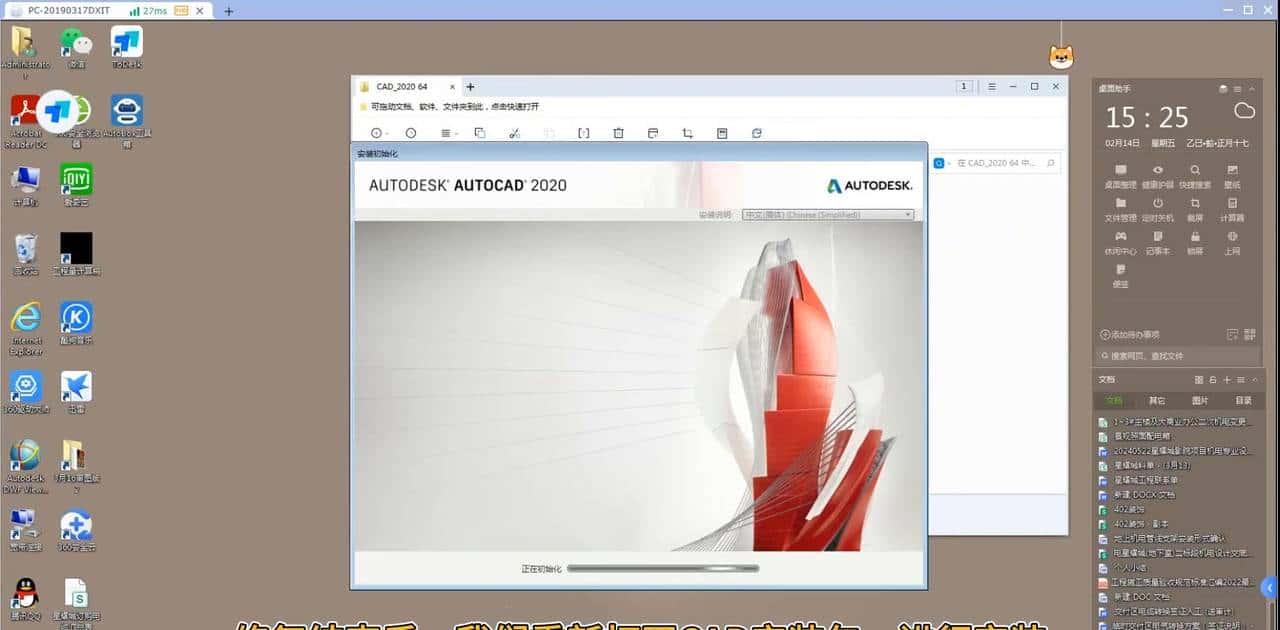Image resolution: width=1280 pixels, height=630 pixels.
Task: Open 个人小结 file in documents list
Action: 1127,566
